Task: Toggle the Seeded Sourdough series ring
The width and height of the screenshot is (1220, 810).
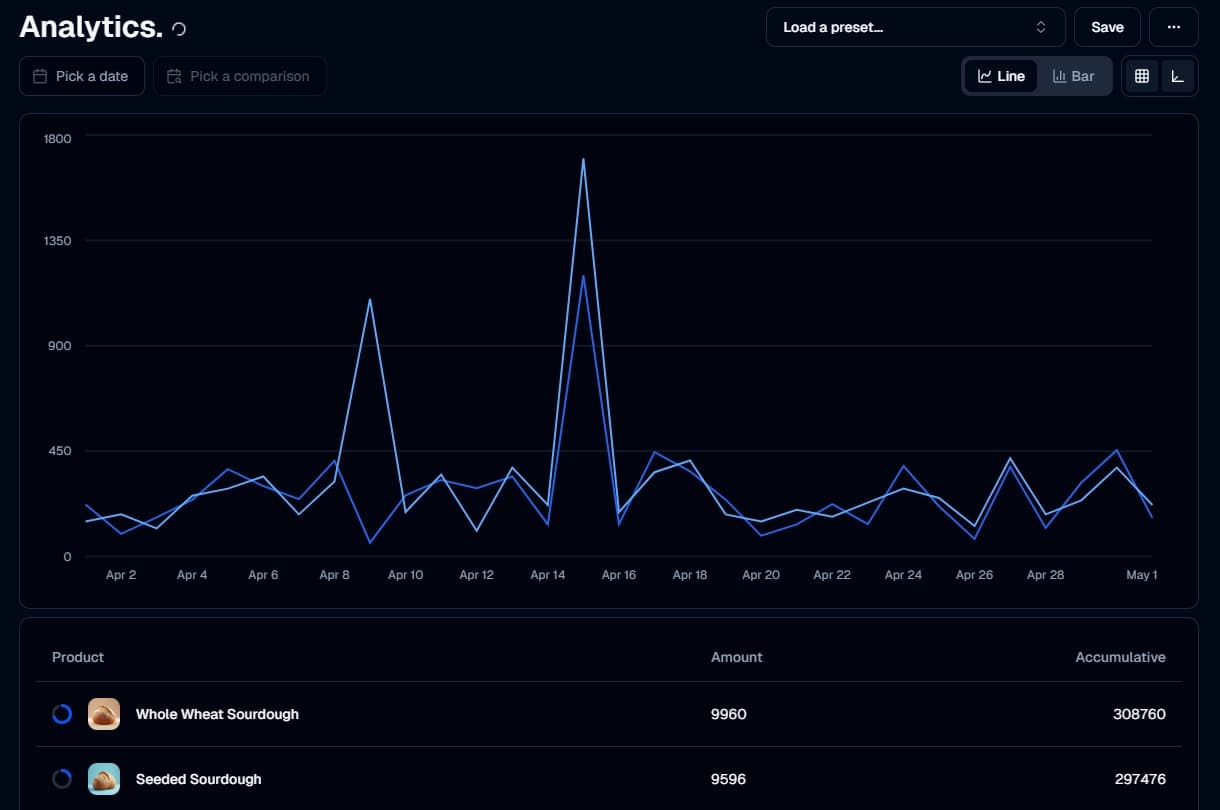Action: 62,778
